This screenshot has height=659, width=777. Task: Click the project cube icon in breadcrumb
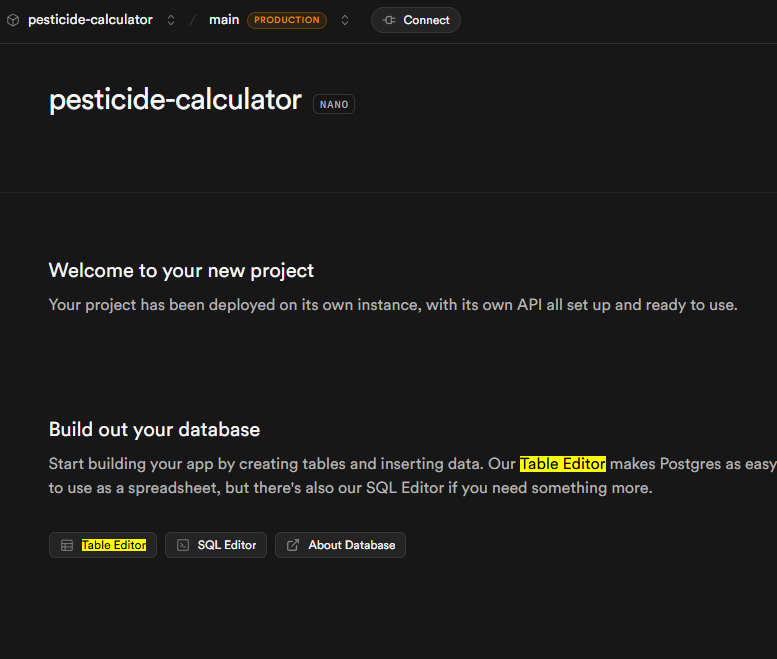coord(13,20)
